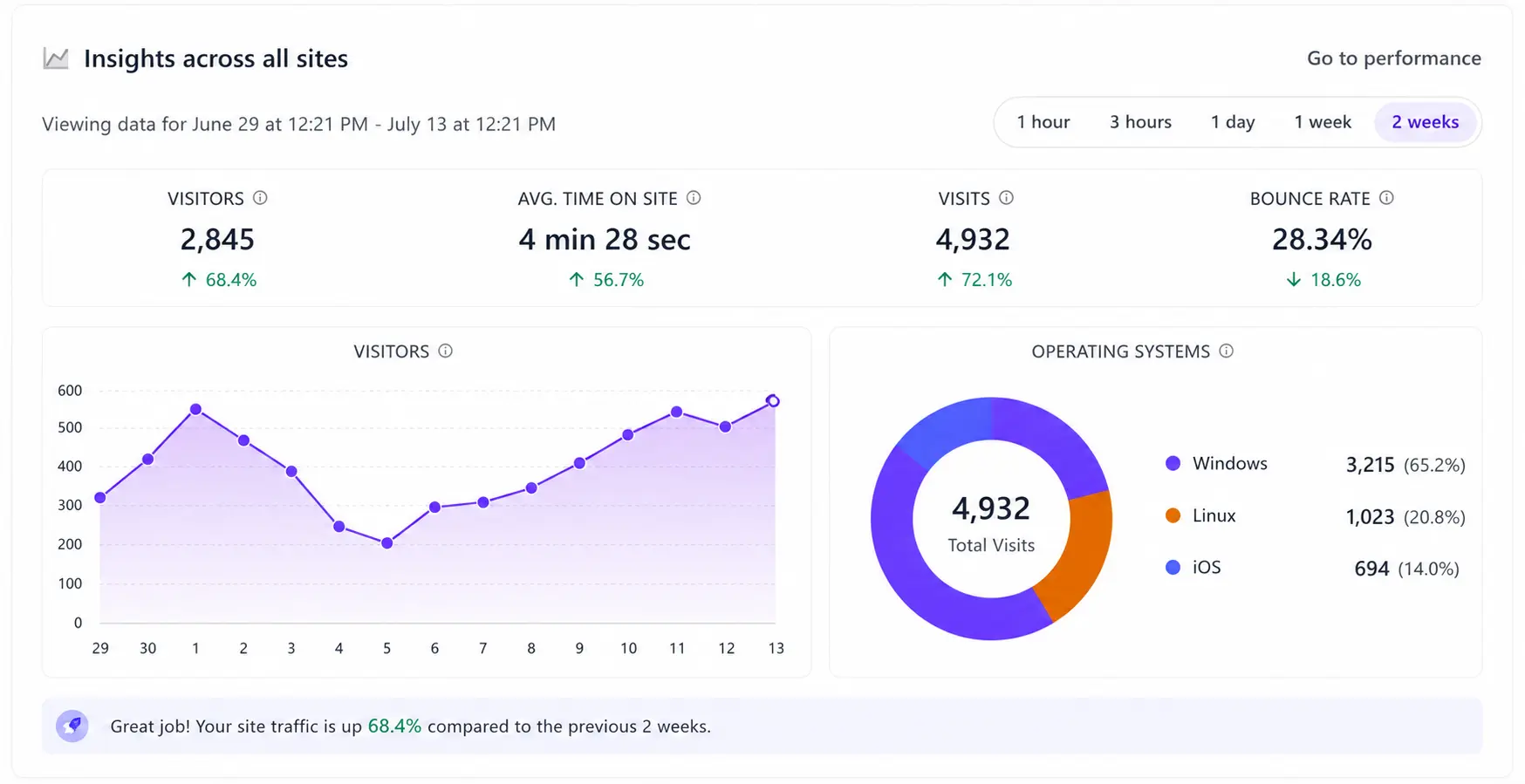This screenshot has width=1525, height=784.
Task: Switch to the 1 week range
Action: (x=1323, y=122)
